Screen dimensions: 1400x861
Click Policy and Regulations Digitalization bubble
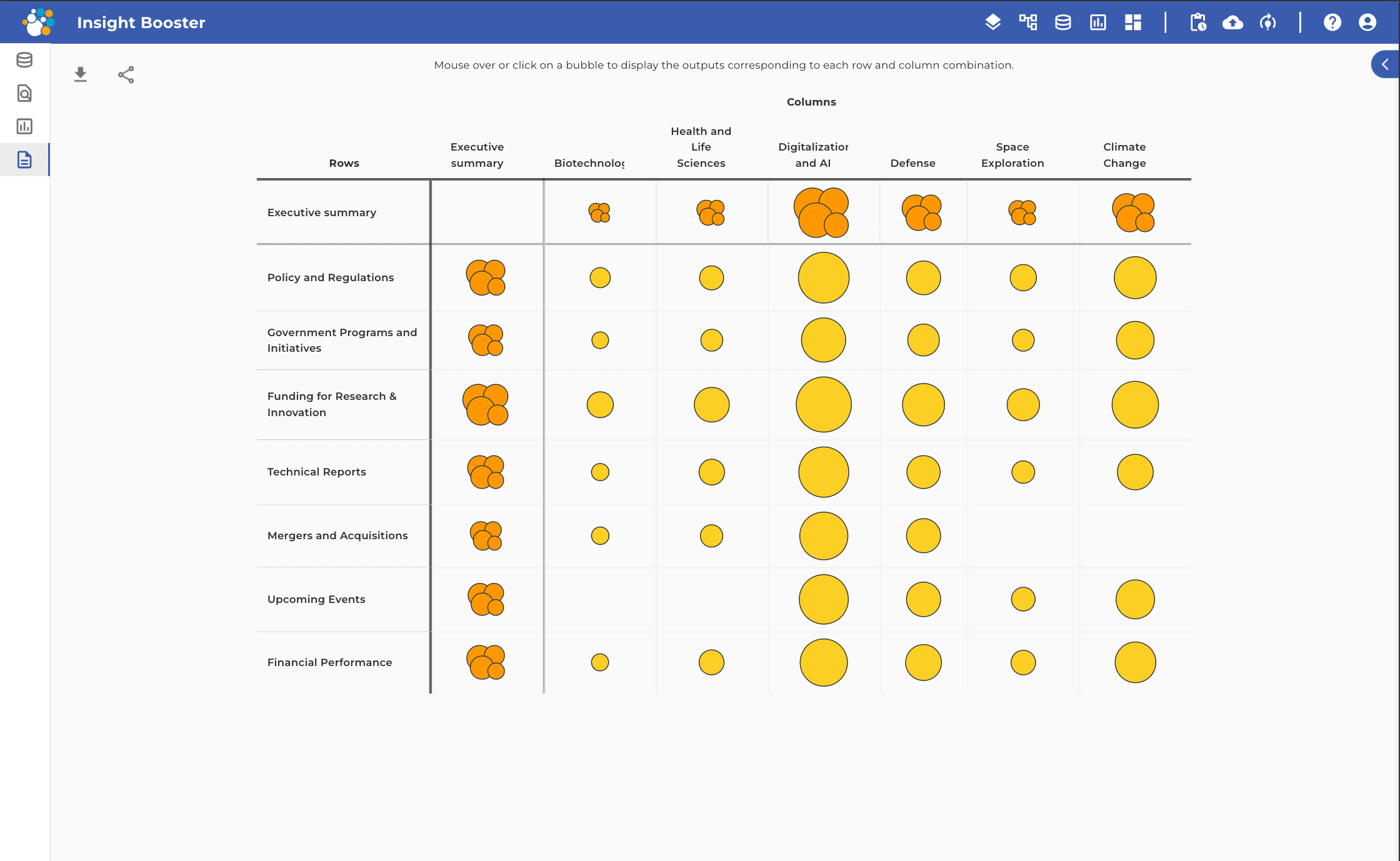coord(823,277)
